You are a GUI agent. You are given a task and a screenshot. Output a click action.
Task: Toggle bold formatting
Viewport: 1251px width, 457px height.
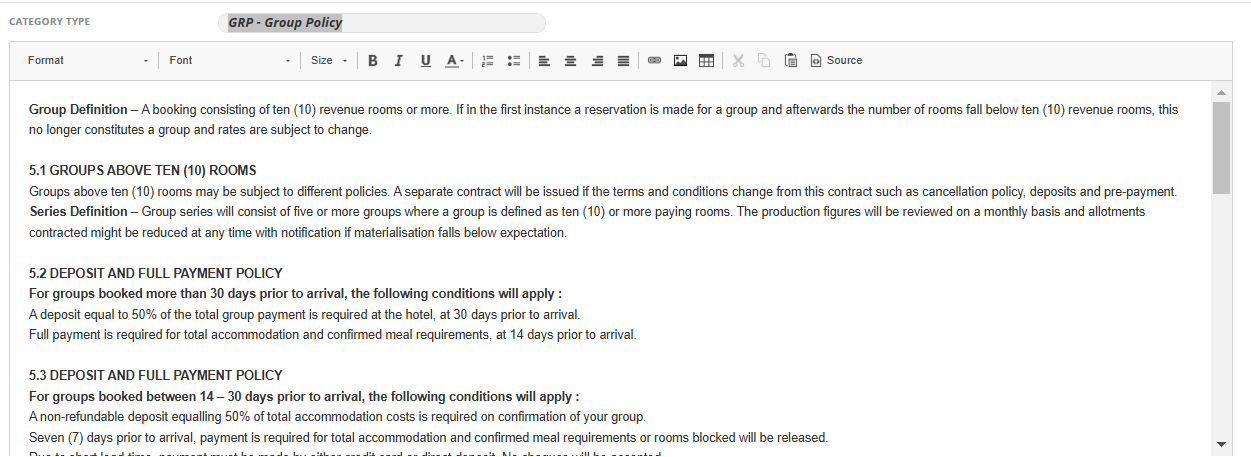click(x=372, y=61)
